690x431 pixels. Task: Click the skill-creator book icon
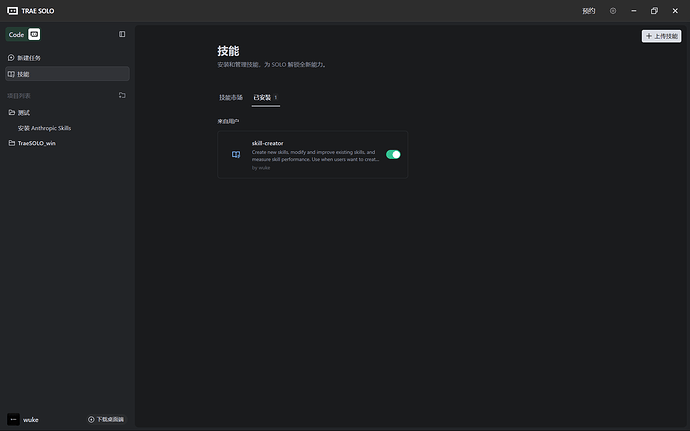236,155
